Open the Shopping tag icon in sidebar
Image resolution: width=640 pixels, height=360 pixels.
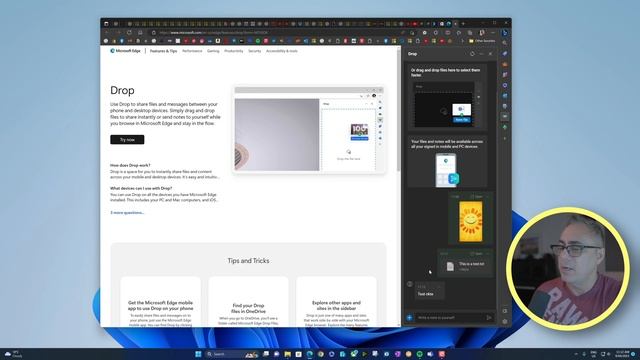pyautogui.click(x=505, y=53)
